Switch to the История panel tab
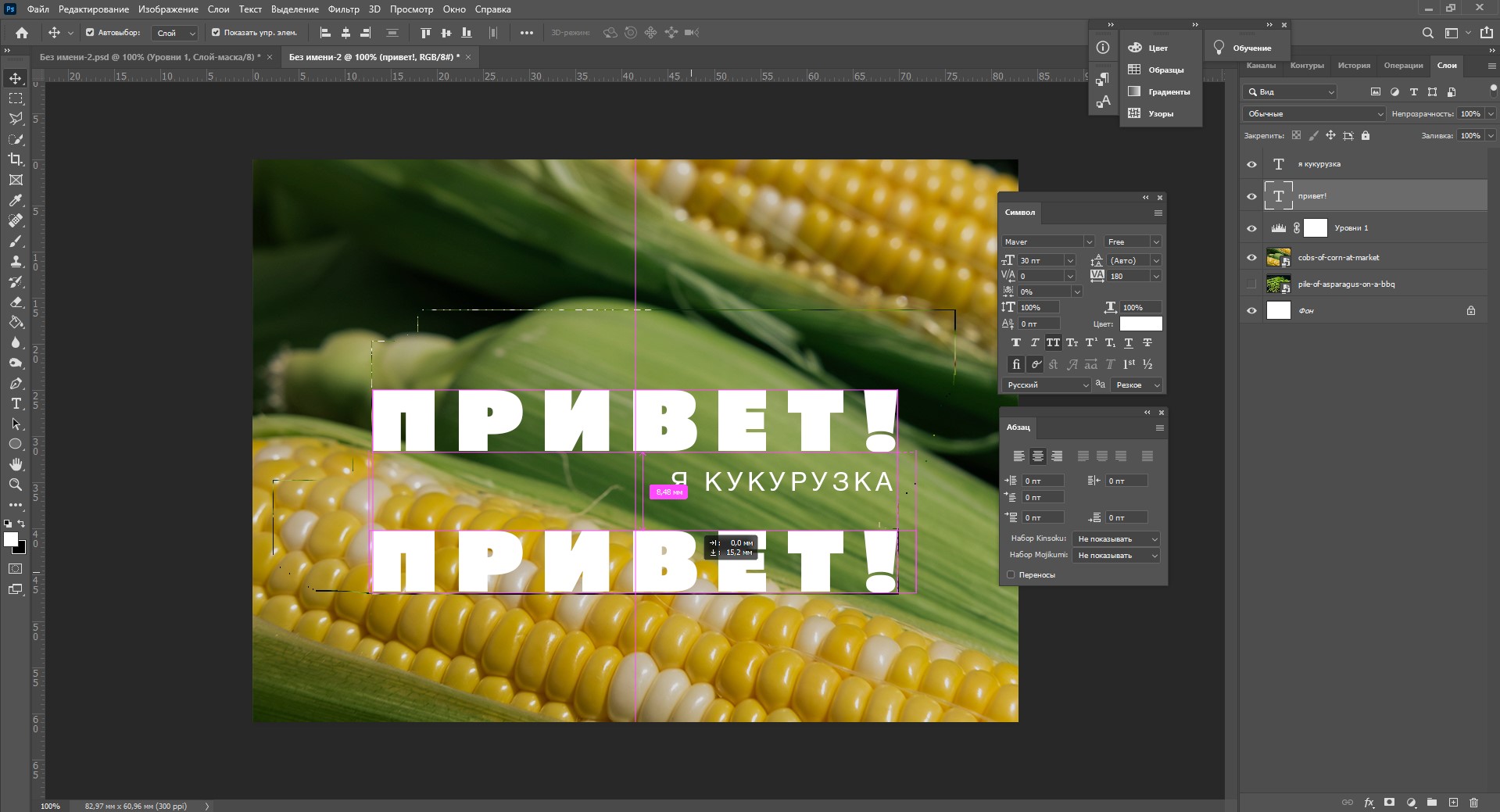The image size is (1500, 812). (x=1353, y=66)
